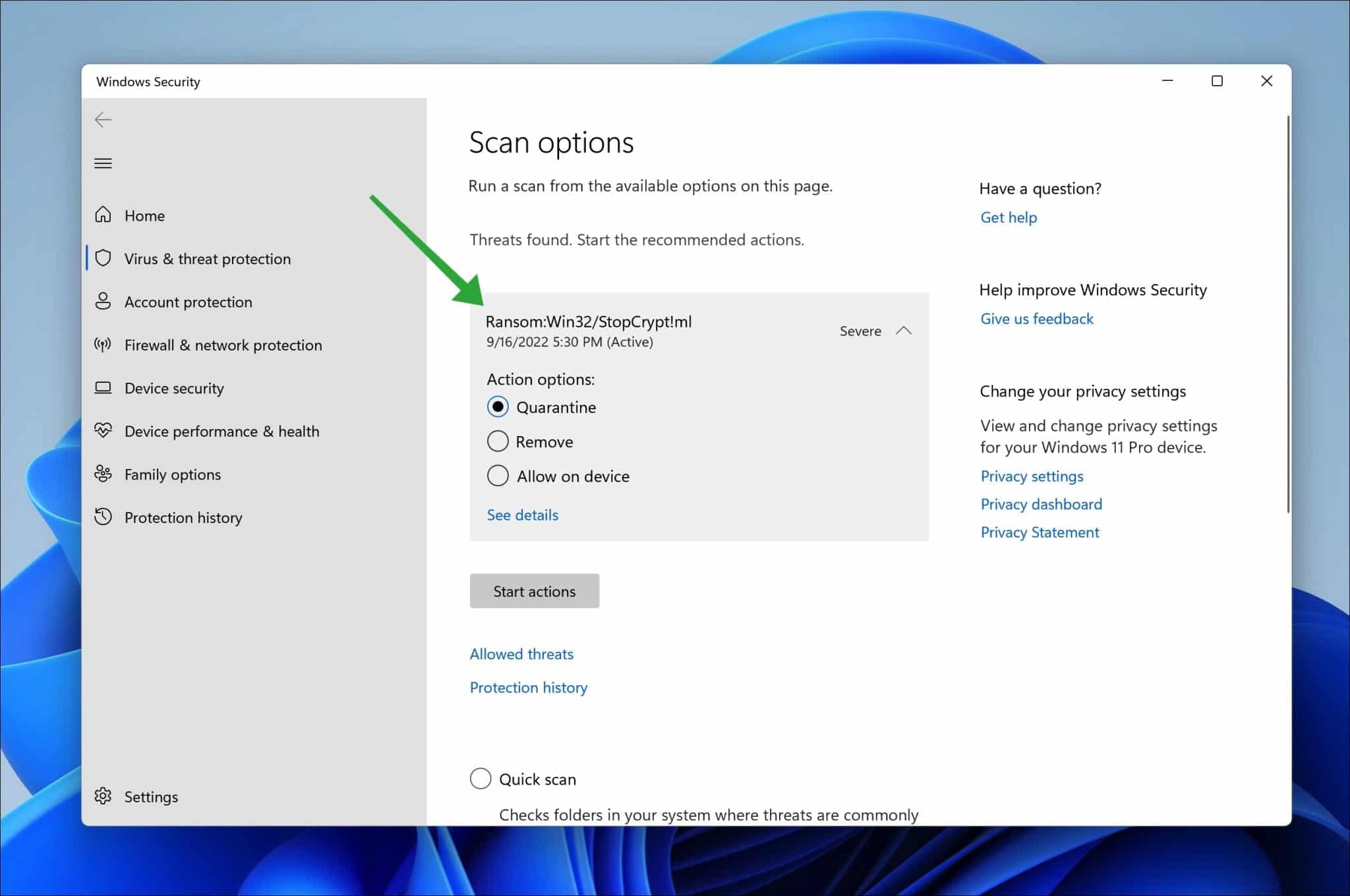Viewport: 1350px width, 896px height.
Task: Expand the navigation pane with hamburger menu
Action: pyautogui.click(x=103, y=163)
